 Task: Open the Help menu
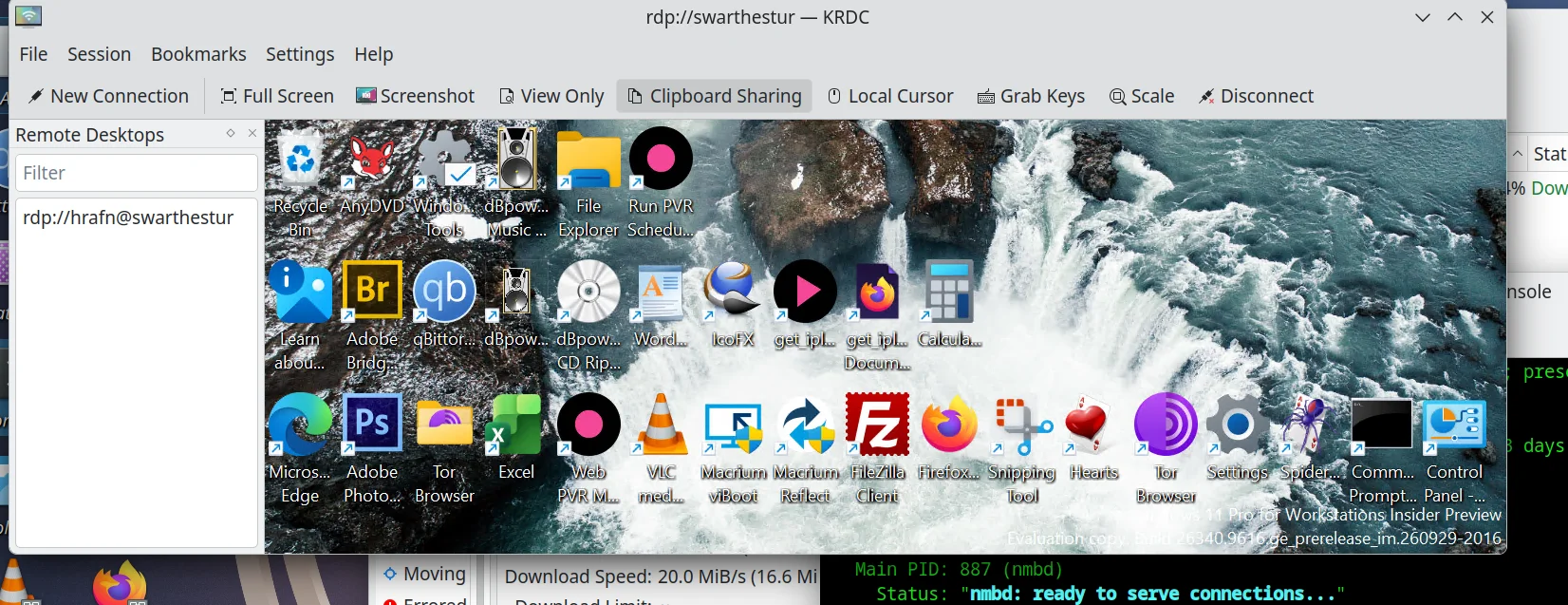(x=374, y=54)
